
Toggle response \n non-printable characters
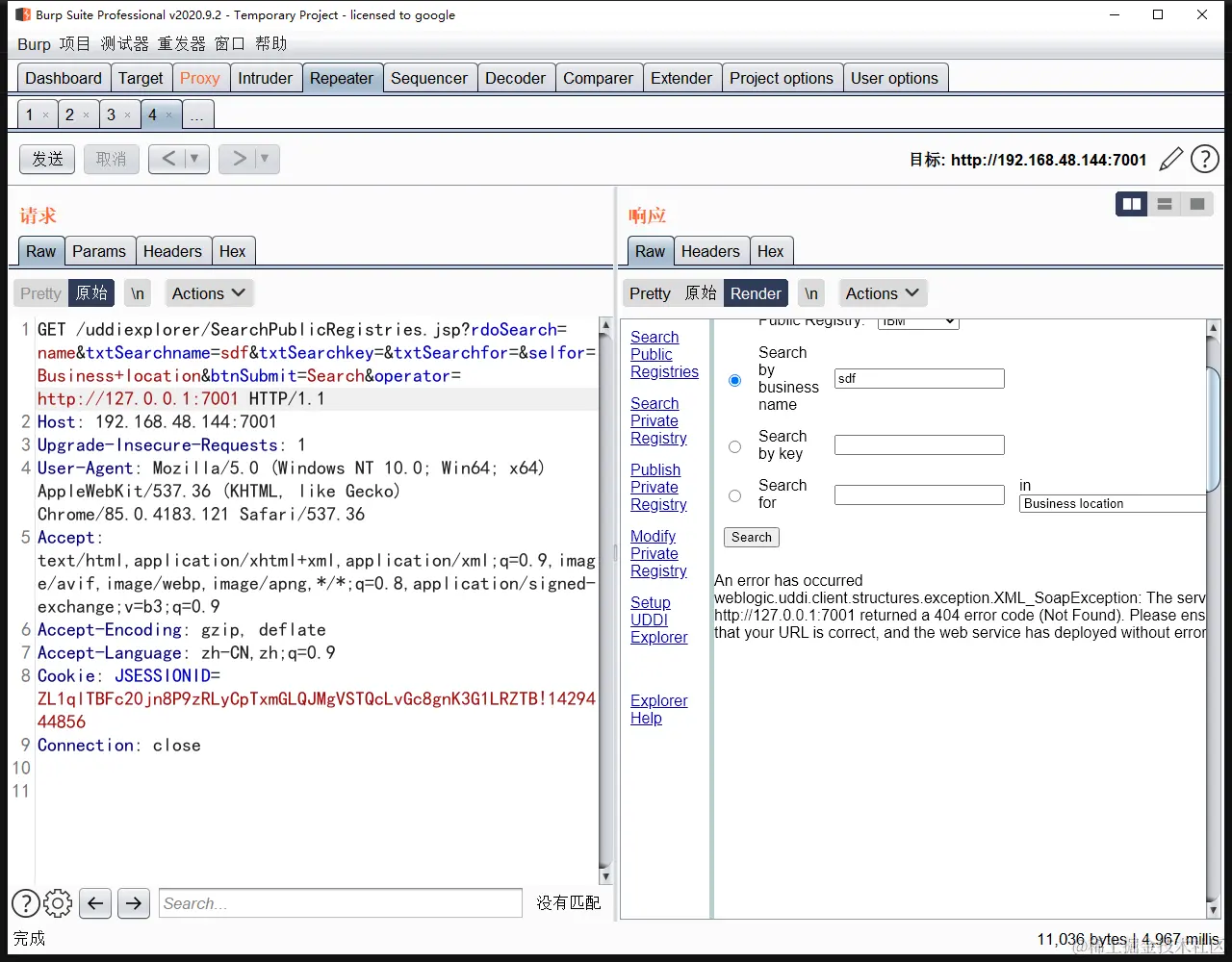tap(811, 293)
